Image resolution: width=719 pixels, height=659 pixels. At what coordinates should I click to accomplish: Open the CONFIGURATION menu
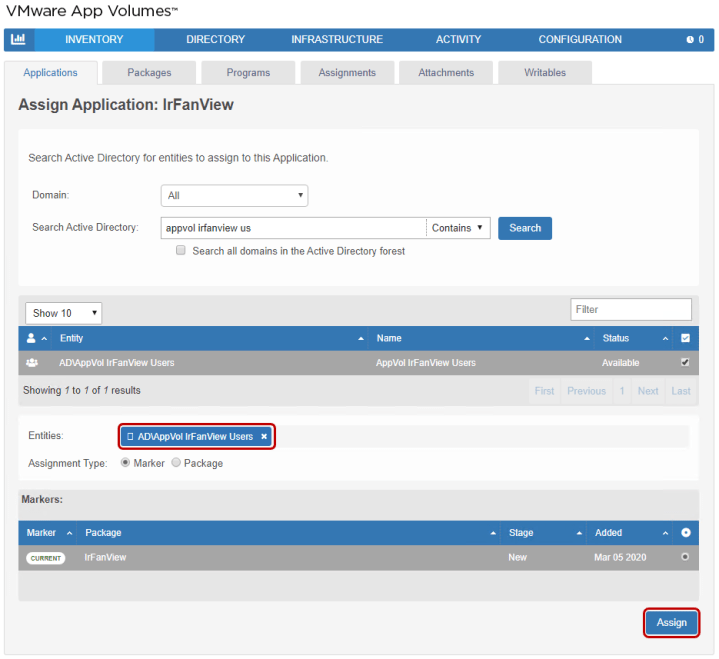pos(580,40)
